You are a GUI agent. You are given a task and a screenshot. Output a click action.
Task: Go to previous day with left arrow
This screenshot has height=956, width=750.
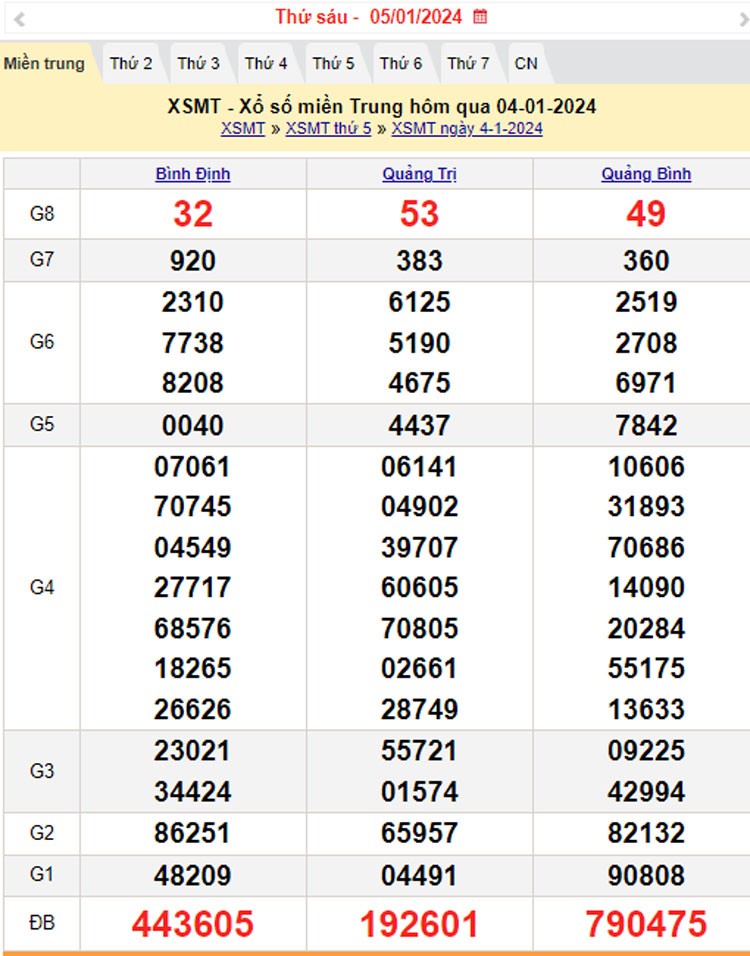pos(19,18)
